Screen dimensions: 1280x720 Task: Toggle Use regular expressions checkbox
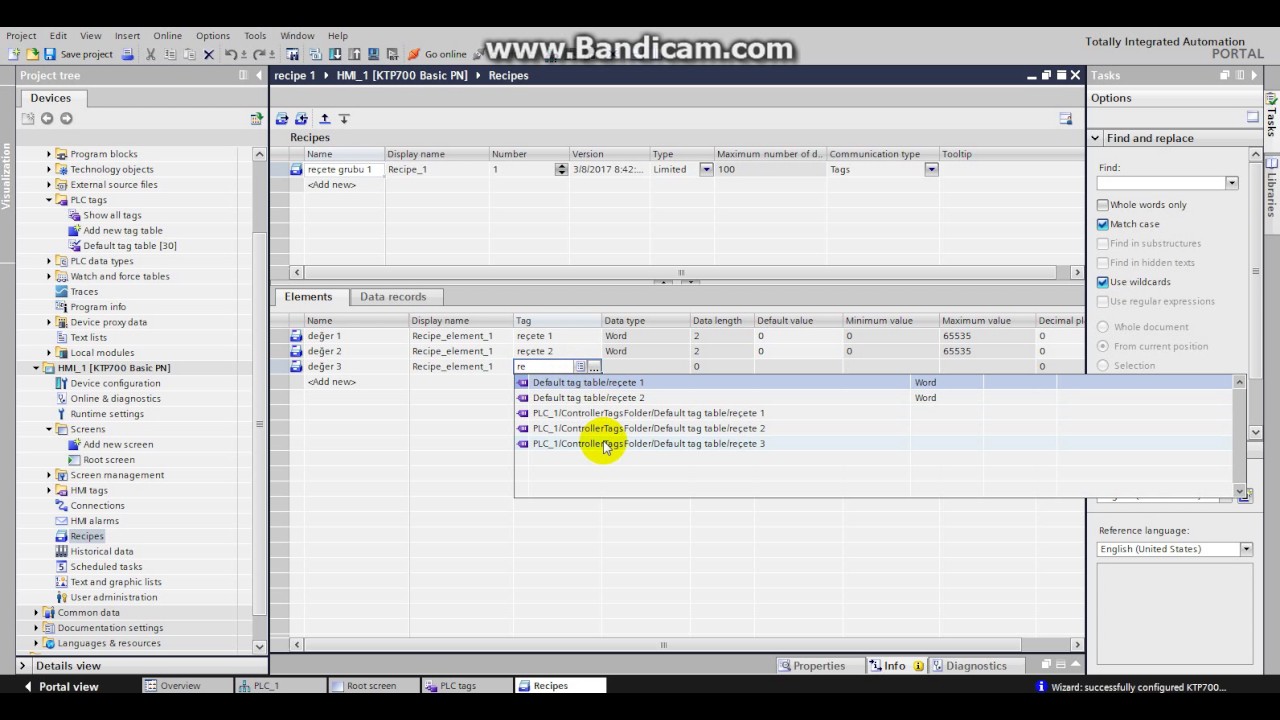pos(1103,301)
